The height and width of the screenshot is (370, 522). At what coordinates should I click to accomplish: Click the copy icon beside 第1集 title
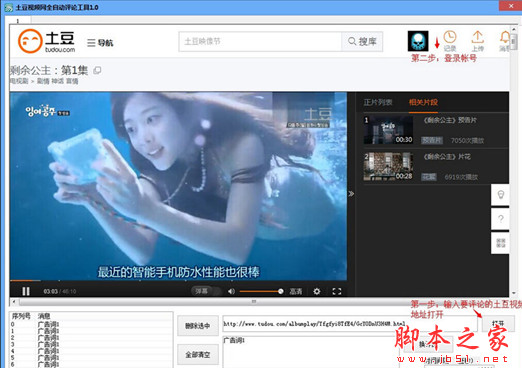point(97,70)
